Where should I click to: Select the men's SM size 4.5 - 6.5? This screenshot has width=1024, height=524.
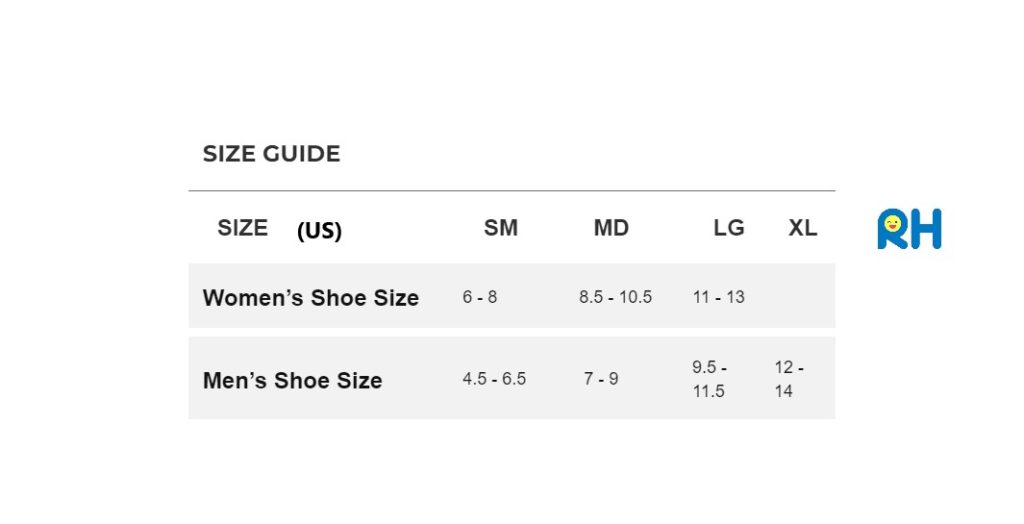click(494, 379)
